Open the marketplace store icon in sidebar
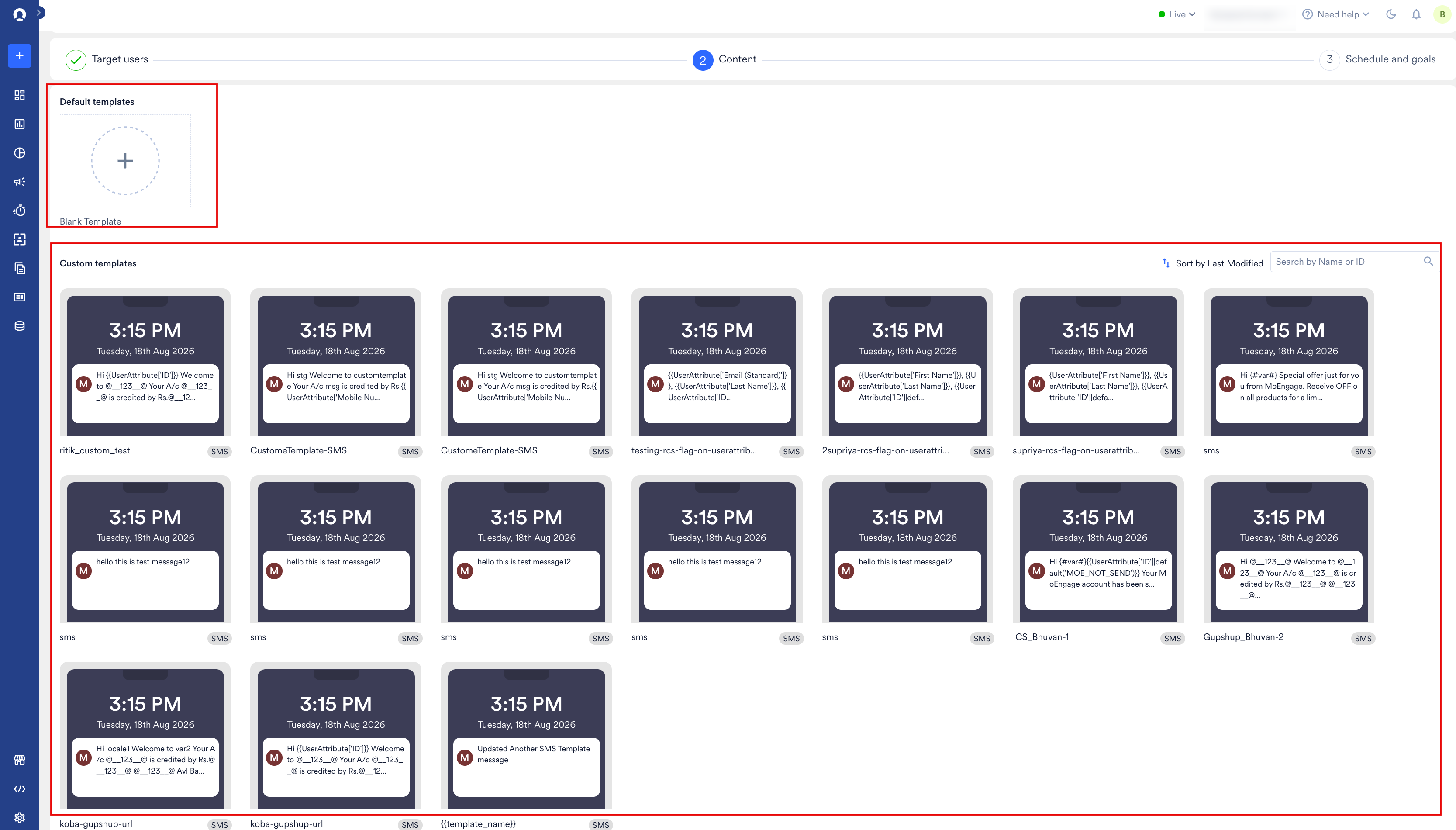Image resolution: width=1456 pixels, height=830 pixels. pyautogui.click(x=19, y=760)
